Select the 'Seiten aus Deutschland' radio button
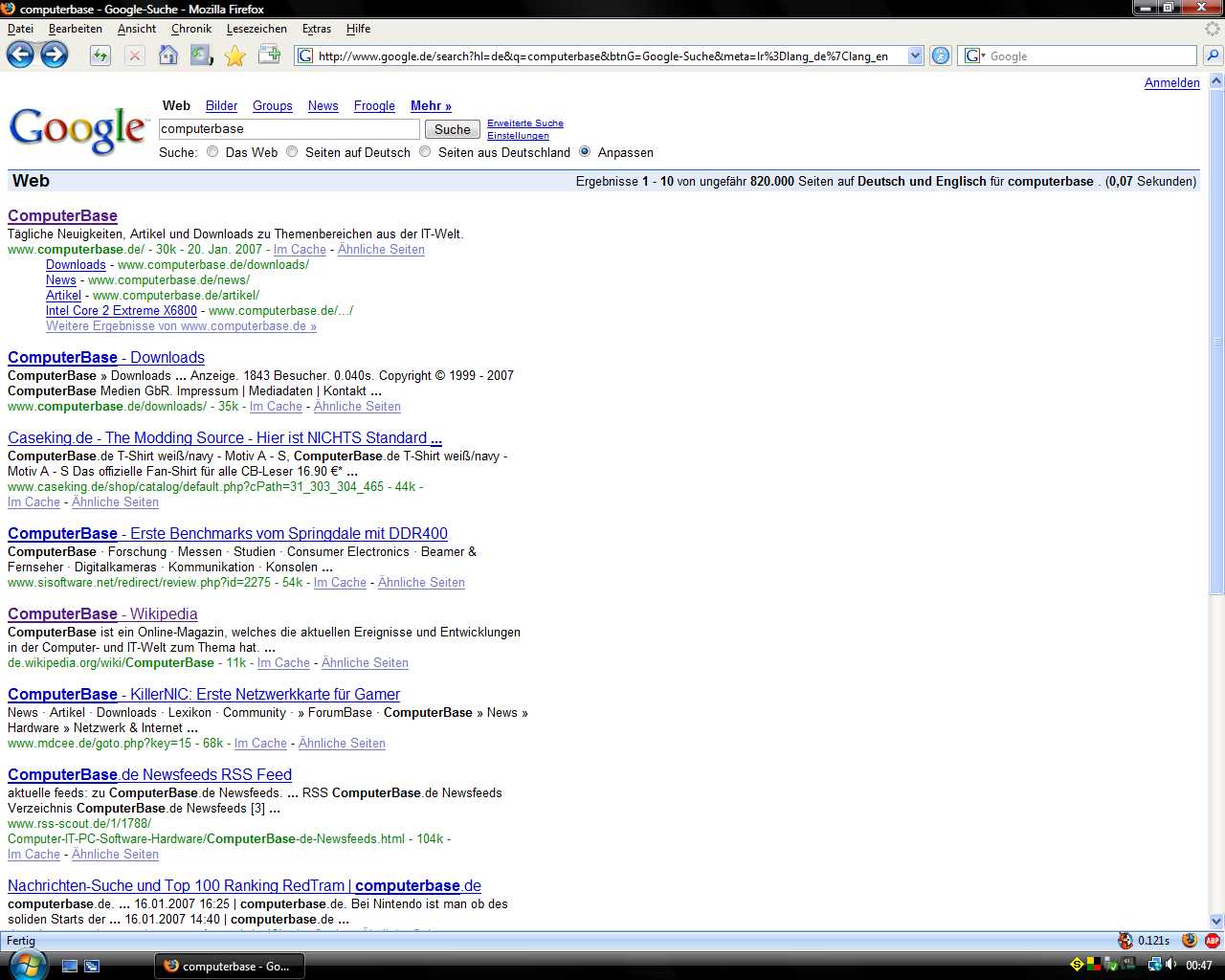The height and width of the screenshot is (980, 1225). click(425, 151)
